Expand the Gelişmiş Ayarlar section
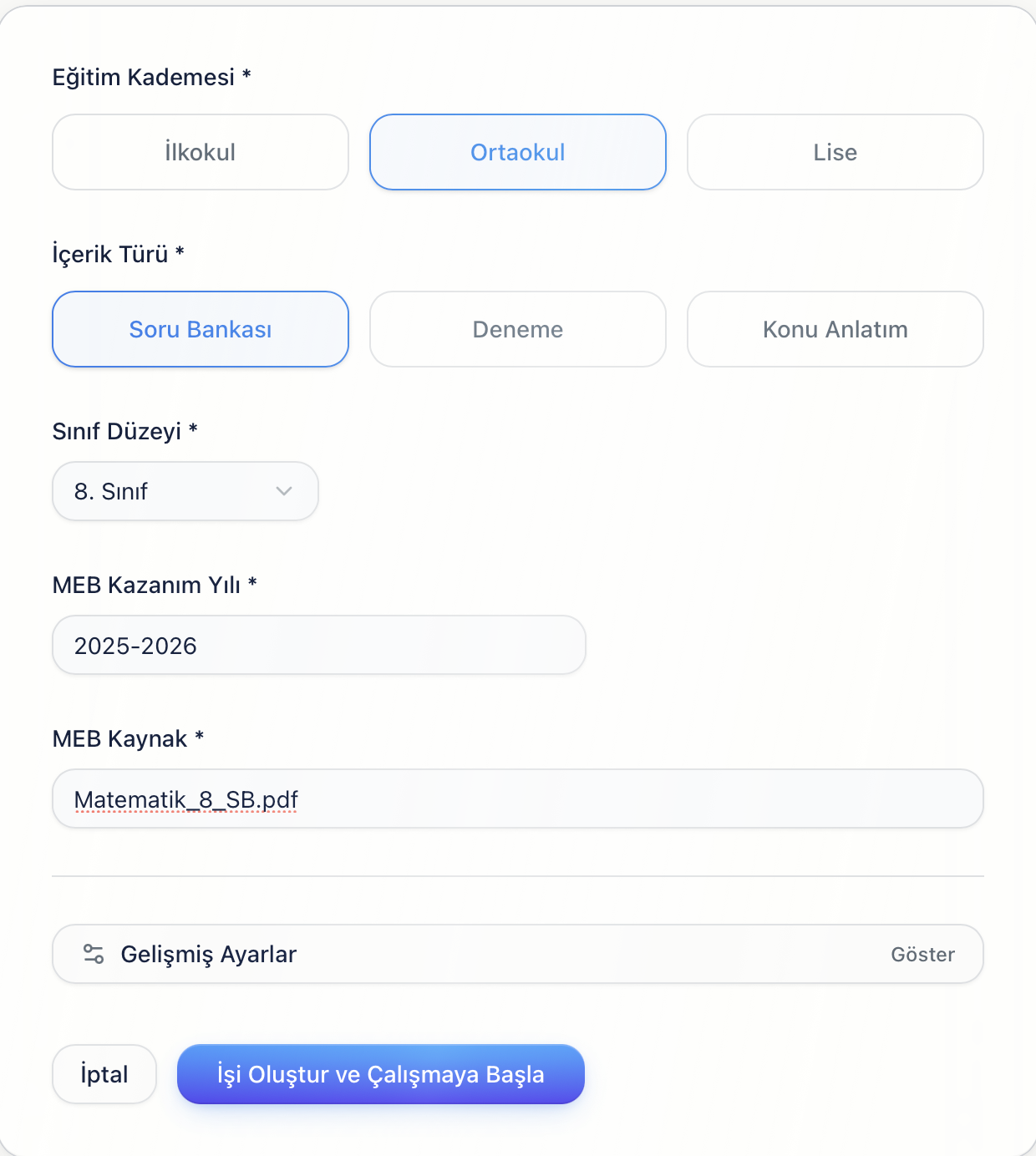The height and width of the screenshot is (1156, 1036). (x=518, y=954)
